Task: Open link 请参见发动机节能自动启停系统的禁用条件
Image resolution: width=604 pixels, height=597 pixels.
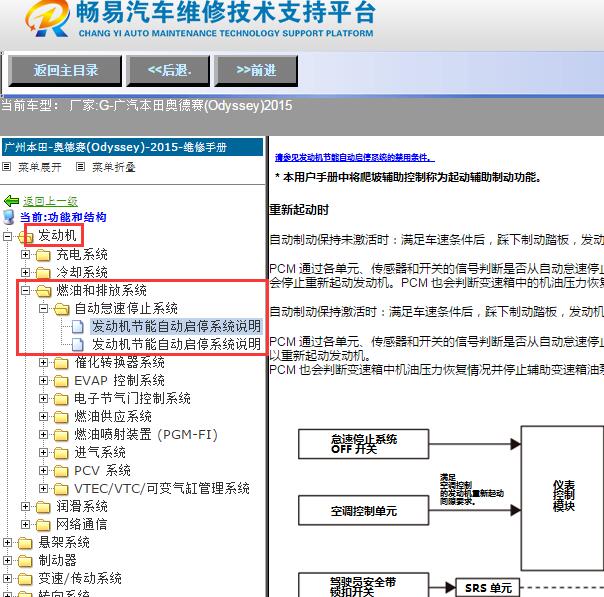Action: (x=354, y=157)
